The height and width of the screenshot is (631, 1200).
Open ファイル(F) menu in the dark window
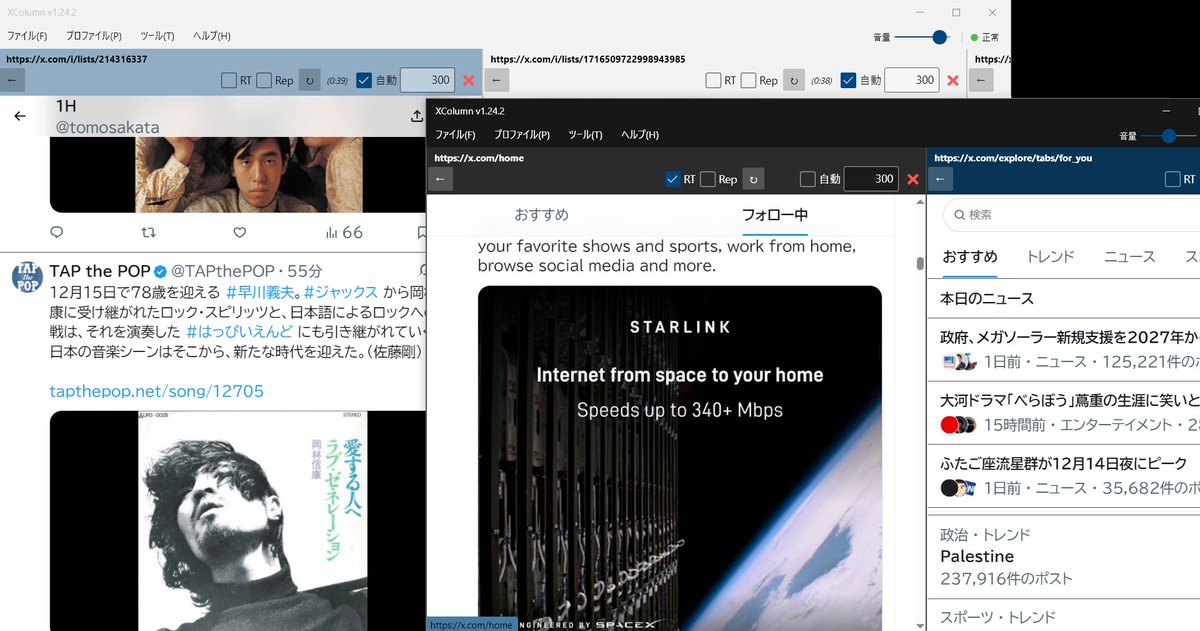tap(455, 135)
